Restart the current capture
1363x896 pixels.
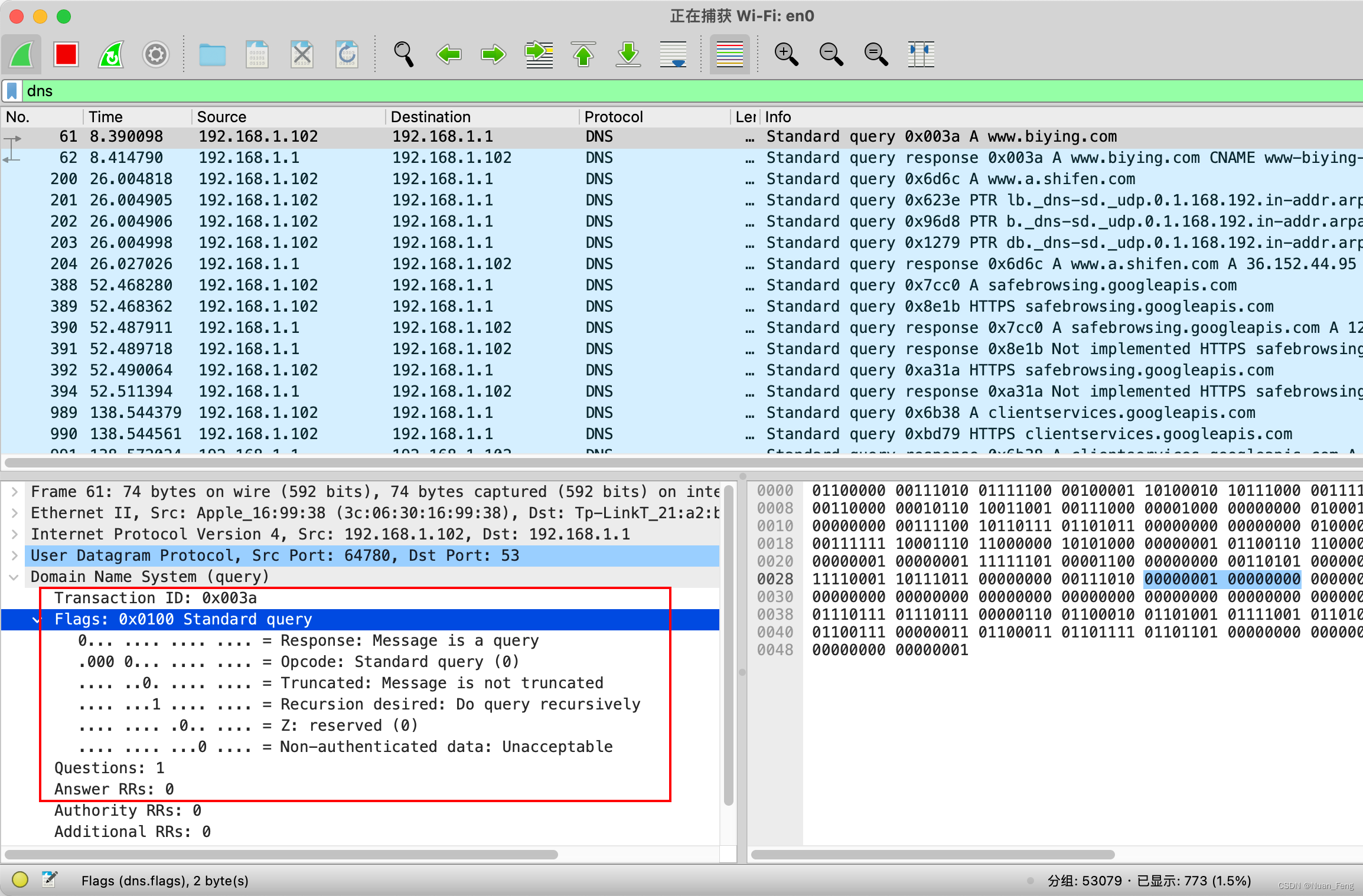[111, 55]
